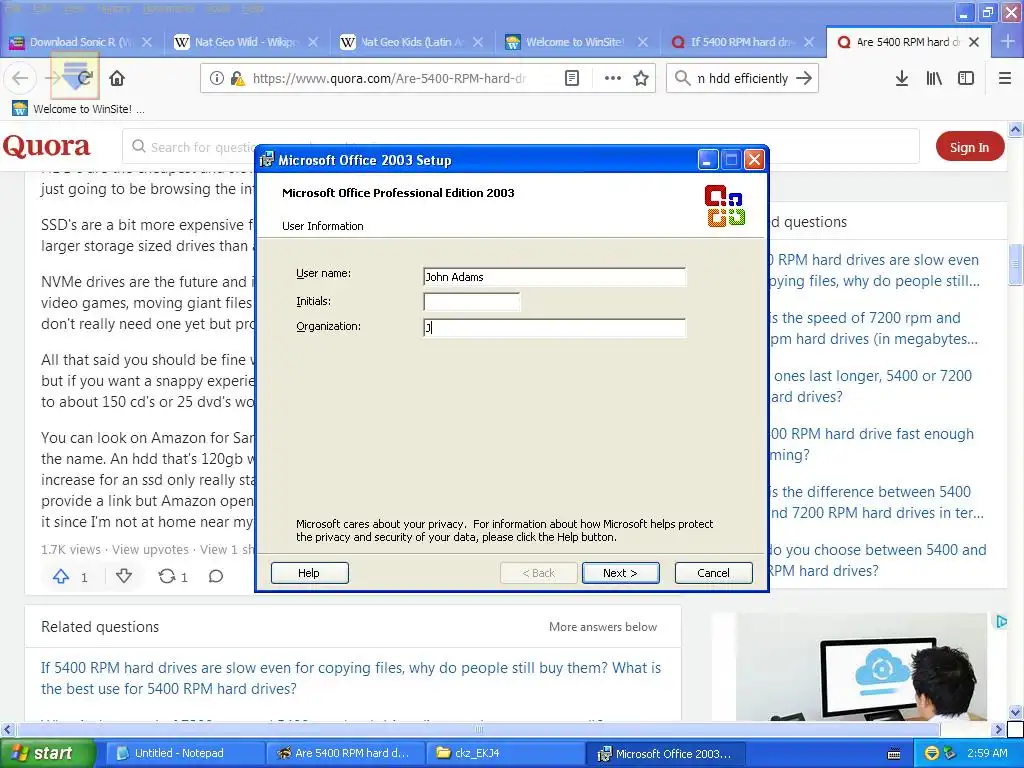Click Microsoft Office 2003 taskbar button
The width and height of the screenshot is (1024, 768).
(665, 753)
